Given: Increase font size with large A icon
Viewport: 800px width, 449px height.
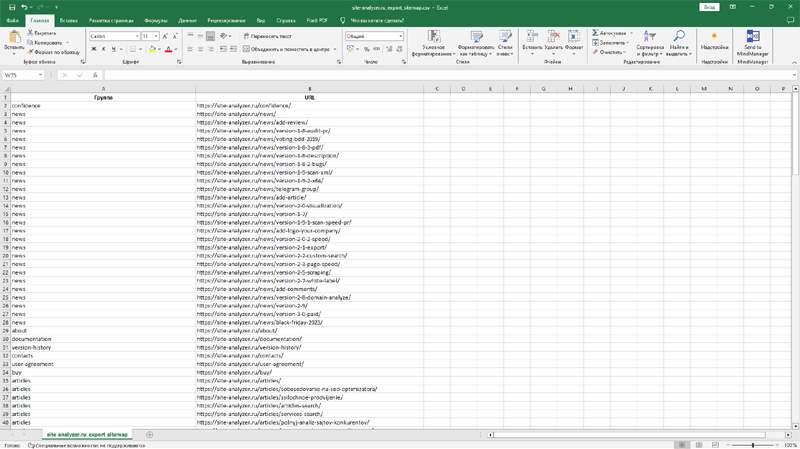Looking at the screenshot, I should click(165, 36).
